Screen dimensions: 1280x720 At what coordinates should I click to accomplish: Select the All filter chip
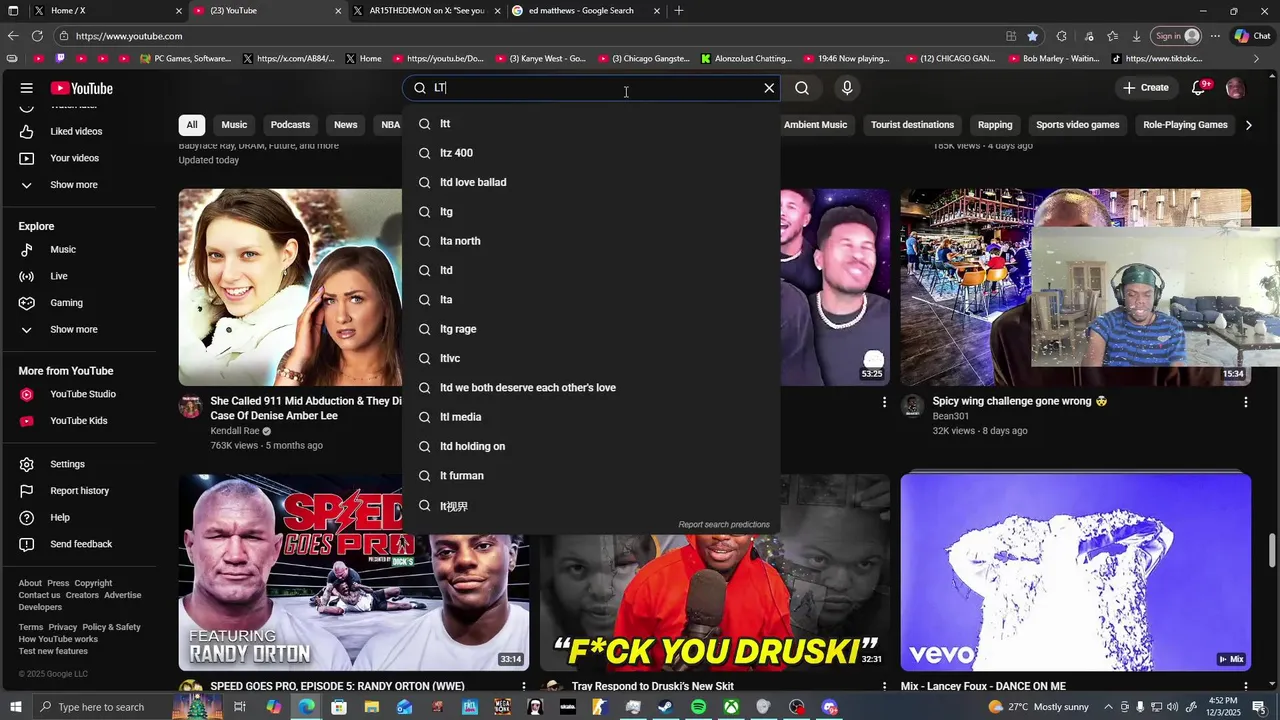[192, 125]
